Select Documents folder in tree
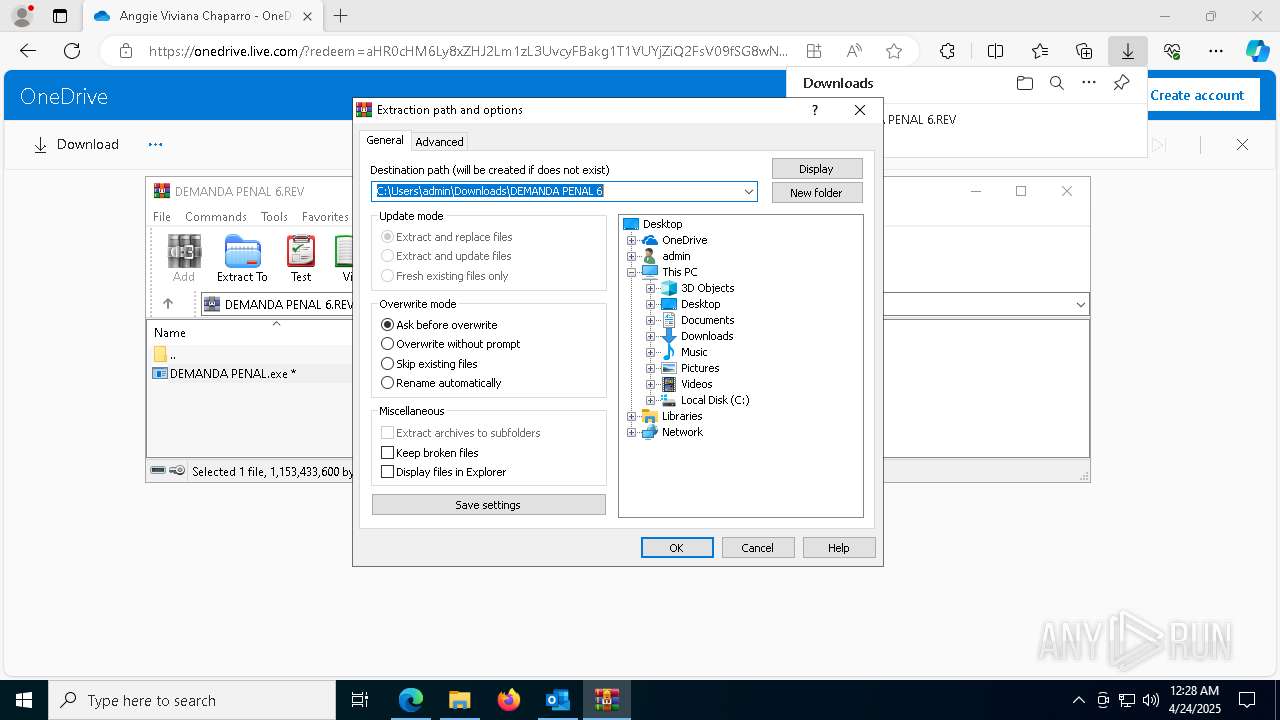This screenshot has height=720, width=1280. tap(707, 320)
